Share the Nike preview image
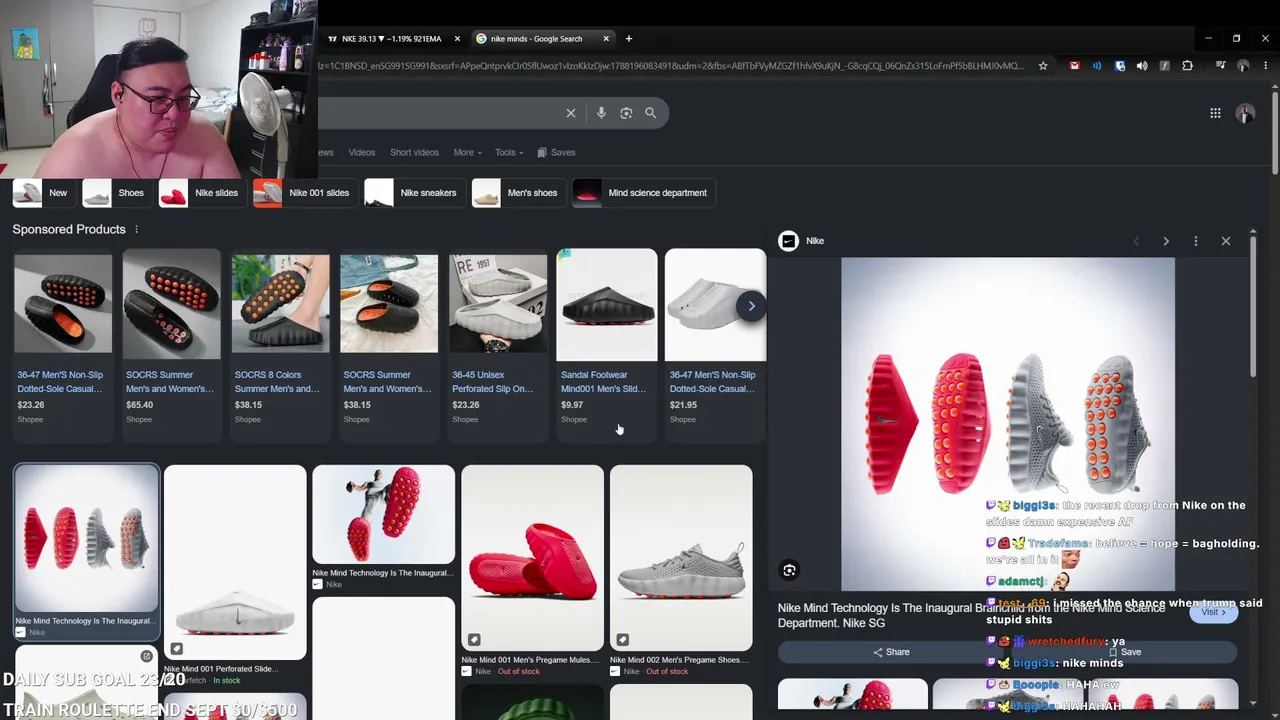This screenshot has height=720, width=1280. pos(891,652)
